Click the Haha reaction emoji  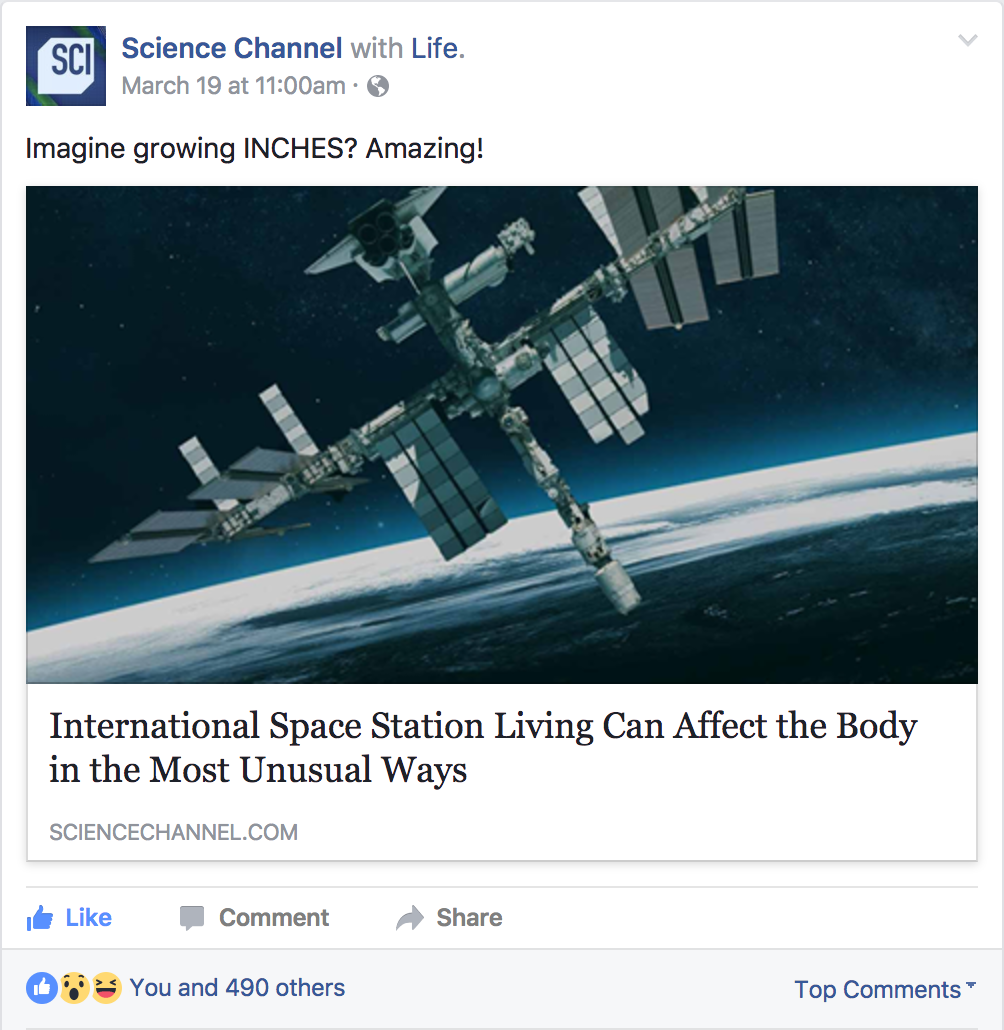[x=106, y=988]
